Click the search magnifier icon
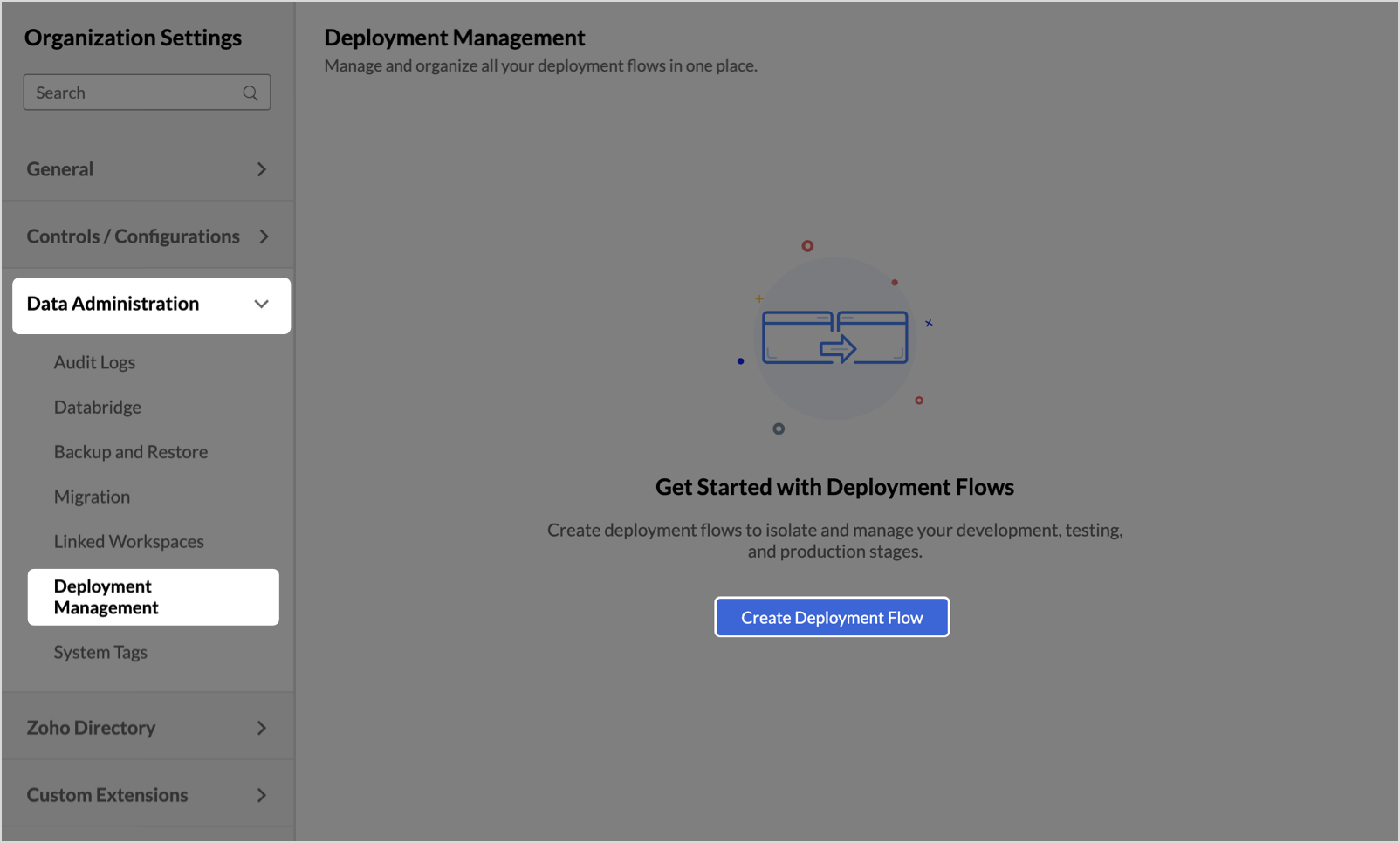Screen dimensions: 1400x843 [250, 93]
